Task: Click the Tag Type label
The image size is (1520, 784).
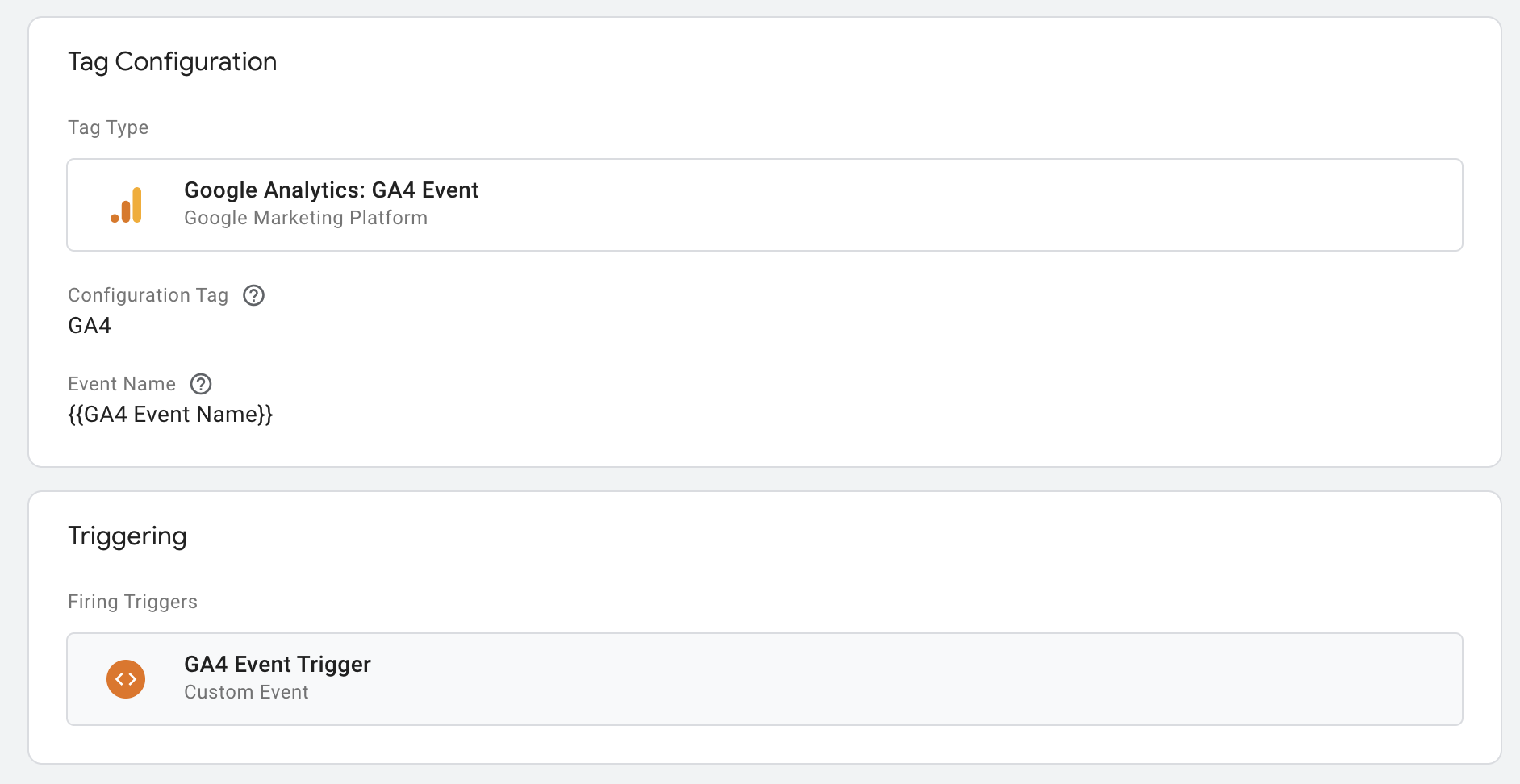Action: tap(108, 127)
